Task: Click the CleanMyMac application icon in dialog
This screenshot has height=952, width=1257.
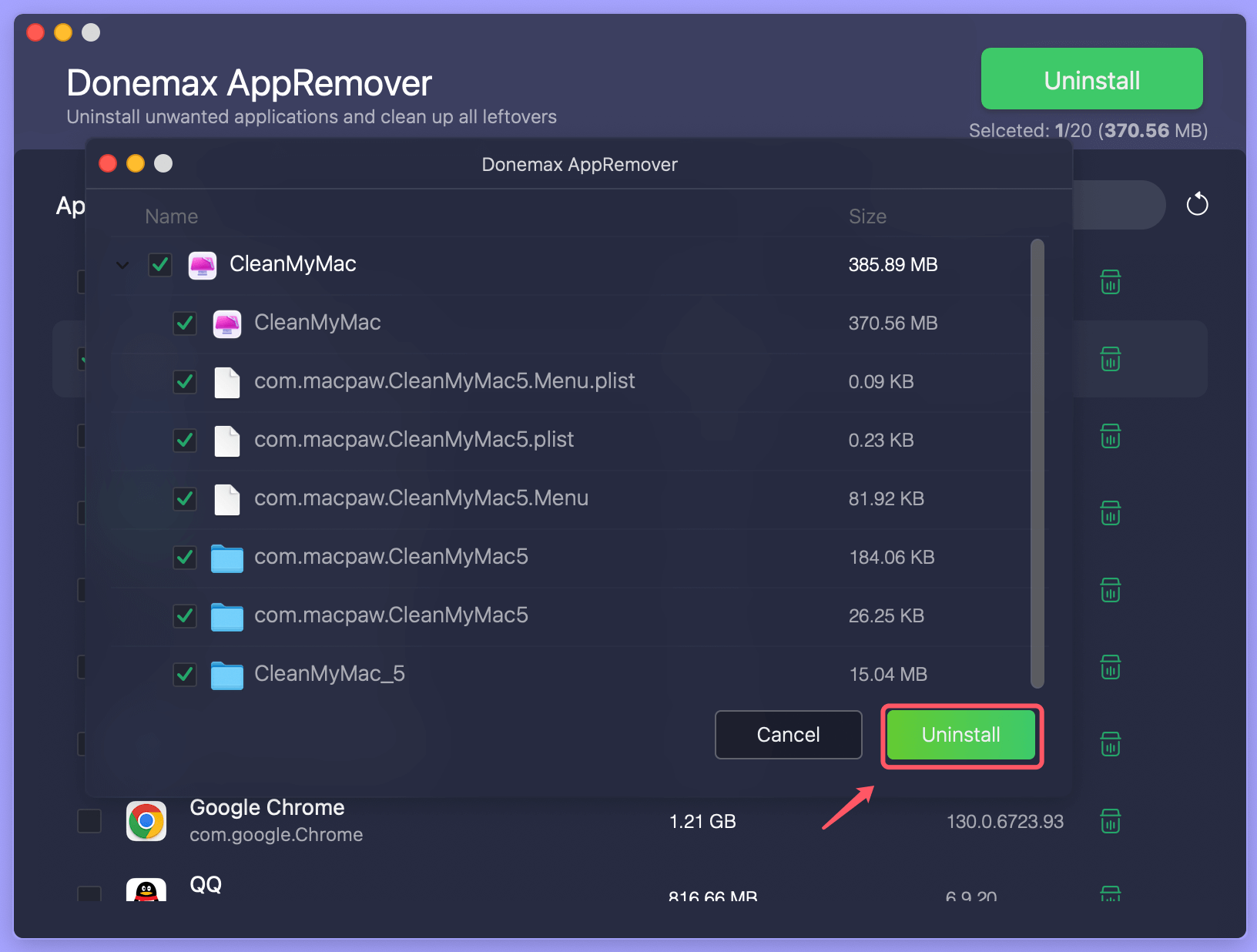Action: tap(203, 265)
